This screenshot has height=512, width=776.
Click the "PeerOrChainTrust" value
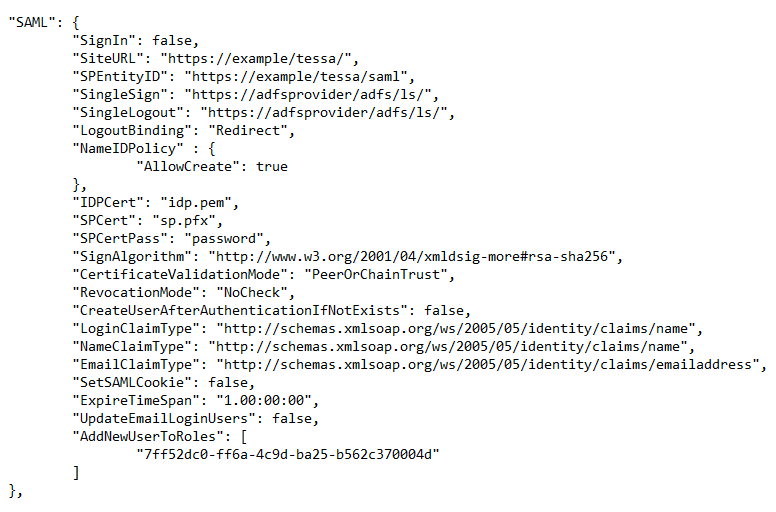pyautogui.click(x=375, y=275)
